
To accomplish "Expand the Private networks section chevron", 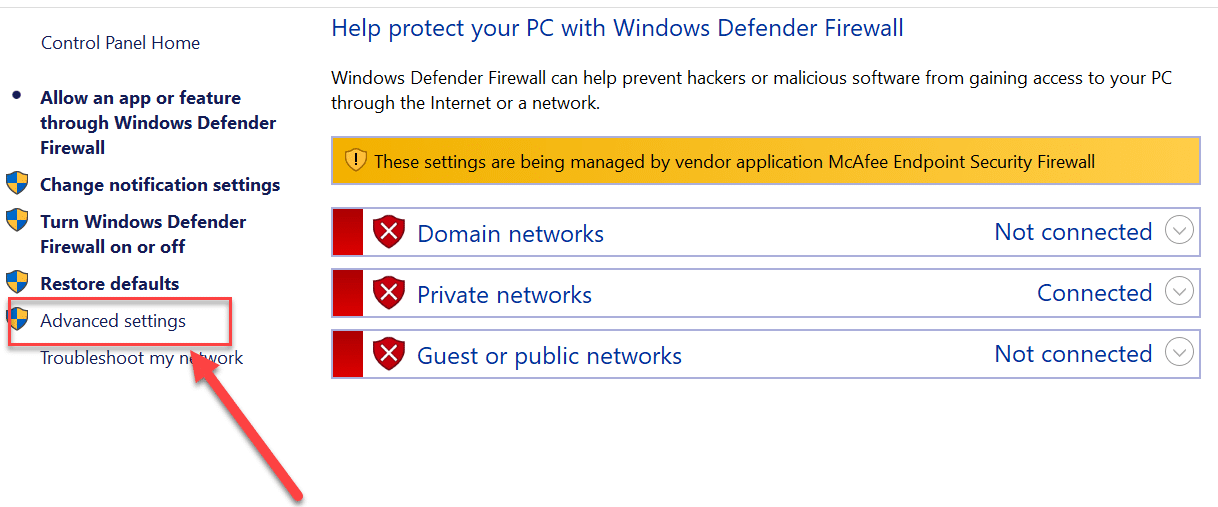I will coord(1180,293).
